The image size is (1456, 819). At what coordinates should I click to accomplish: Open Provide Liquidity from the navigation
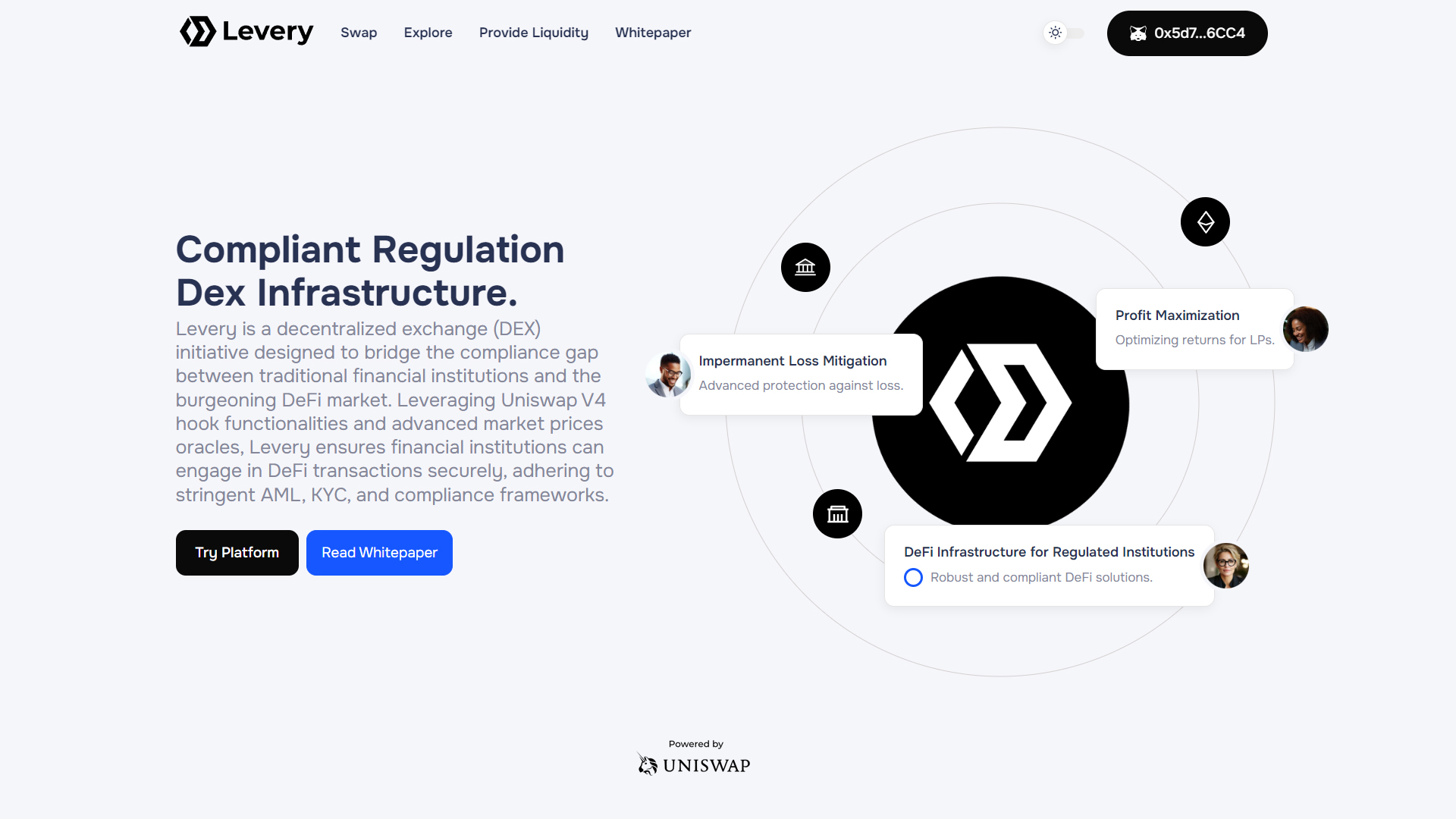(x=533, y=33)
